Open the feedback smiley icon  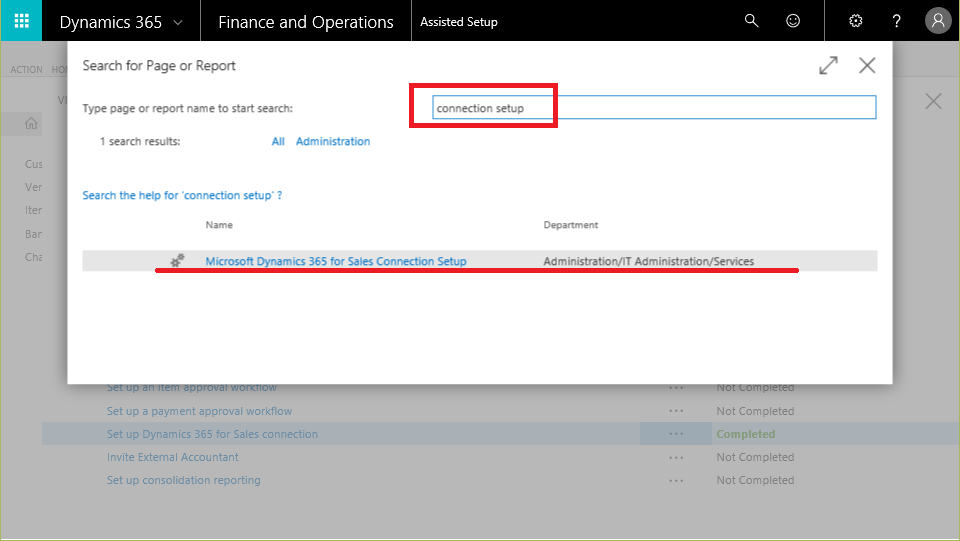click(793, 21)
